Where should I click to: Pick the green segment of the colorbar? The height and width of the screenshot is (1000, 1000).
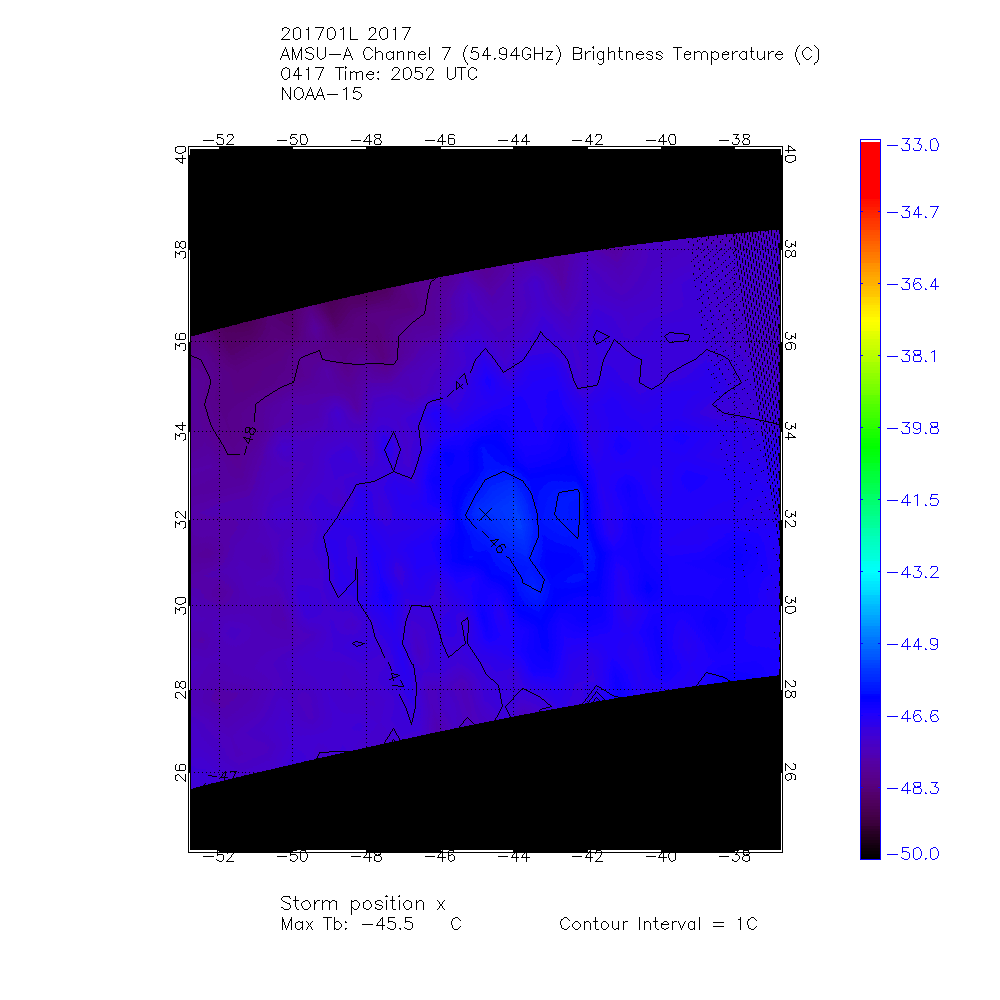click(870, 446)
